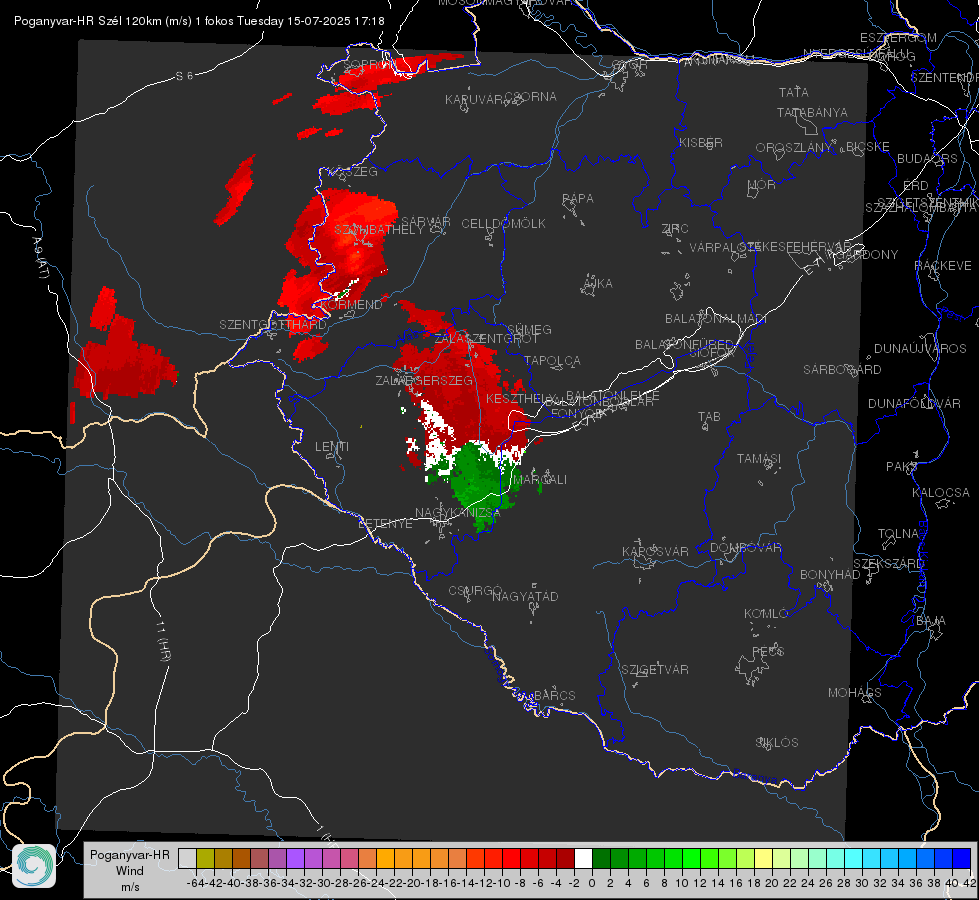979x900 pixels.
Task: Select the TATA label on the map
Action: point(794,92)
